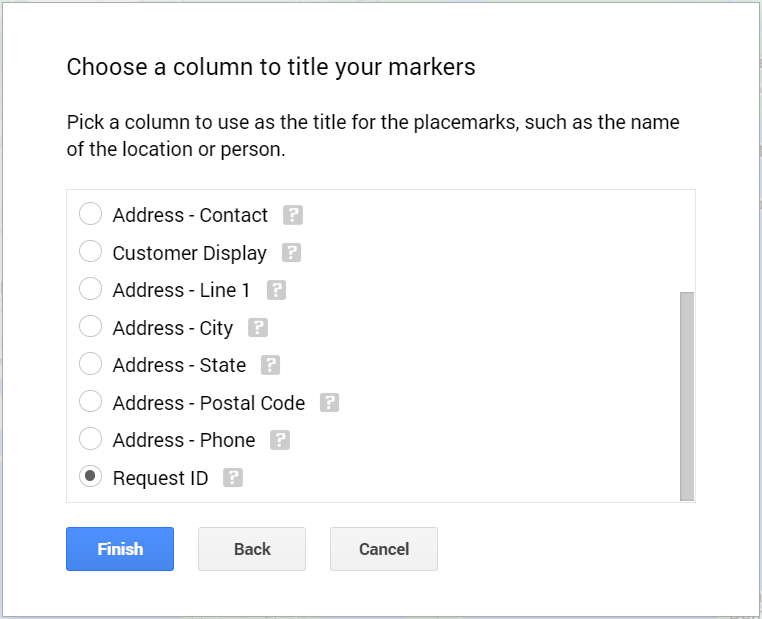Choose the Address - Postal Code radio

(x=91, y=402)
